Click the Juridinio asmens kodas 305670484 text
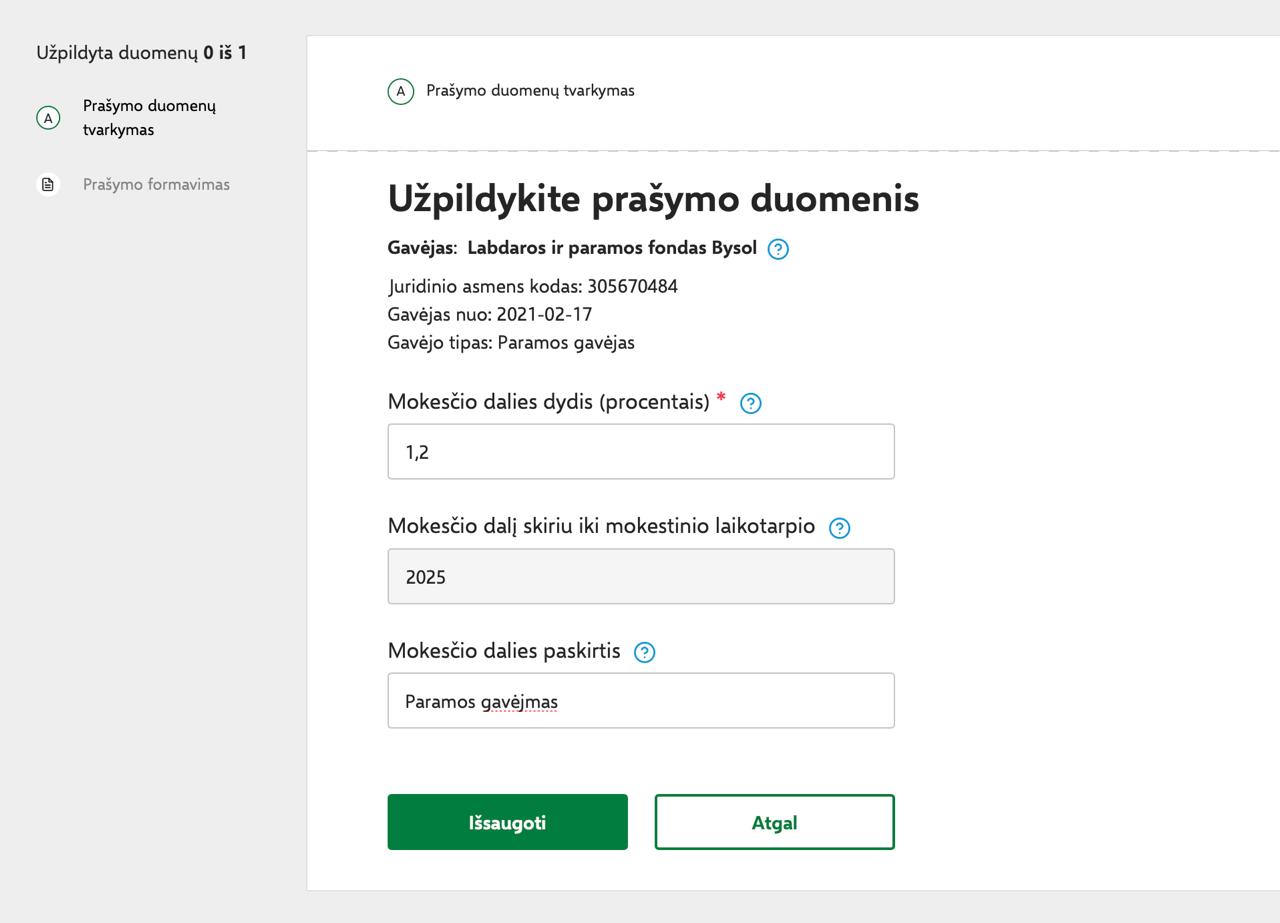The width and height of the screenshot is (1280, 923). pos(532,287)
